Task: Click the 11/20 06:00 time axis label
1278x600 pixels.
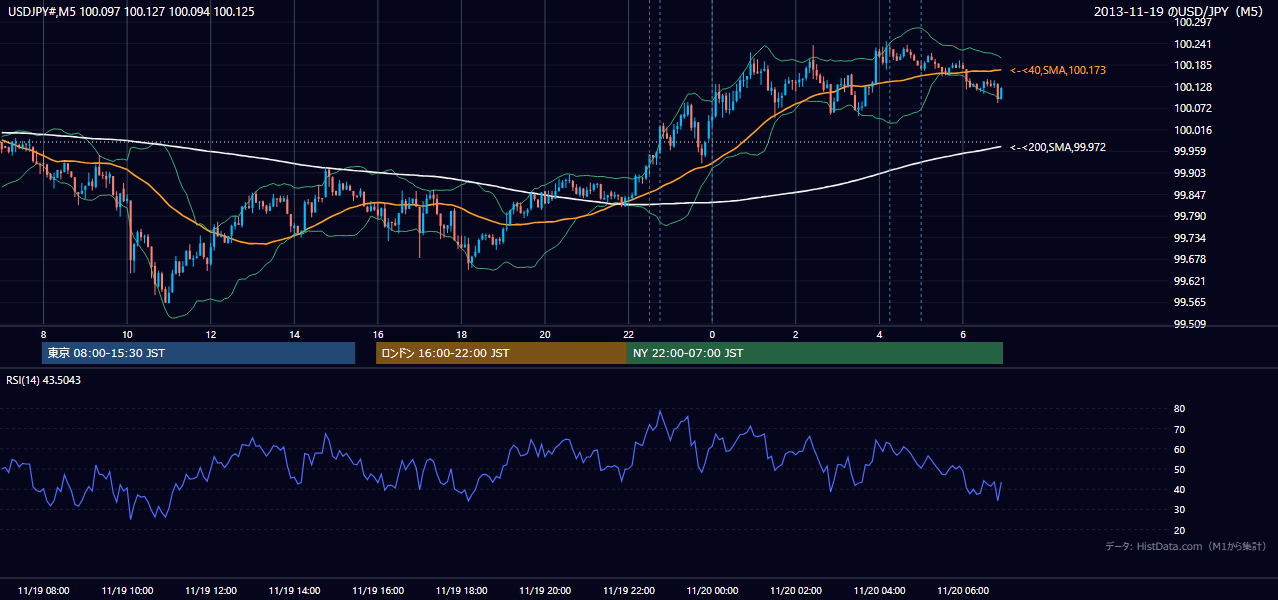Action: coord(963,591)
